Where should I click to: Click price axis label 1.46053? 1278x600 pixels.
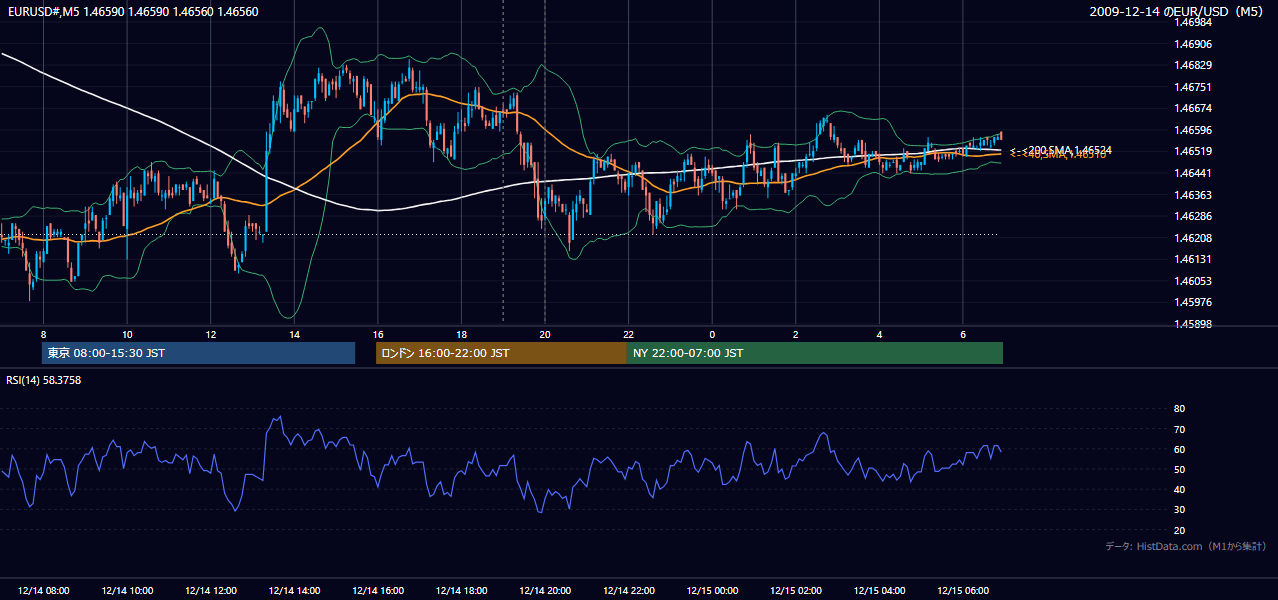tap(1192, 281)
